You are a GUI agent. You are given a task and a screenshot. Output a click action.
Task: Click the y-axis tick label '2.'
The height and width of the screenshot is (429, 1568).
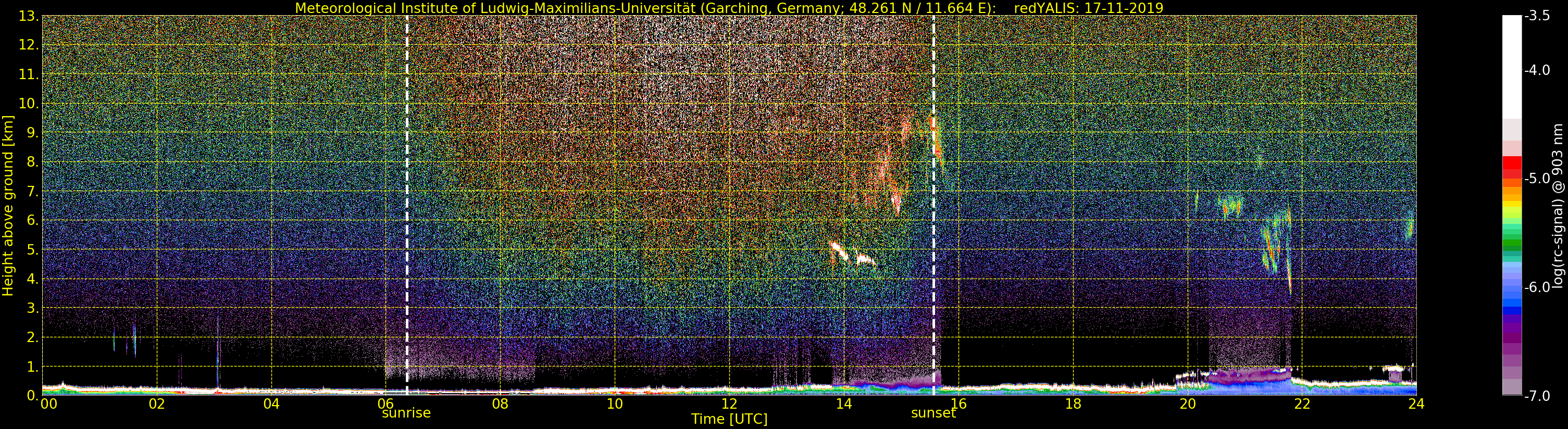(x=33, y=338)
